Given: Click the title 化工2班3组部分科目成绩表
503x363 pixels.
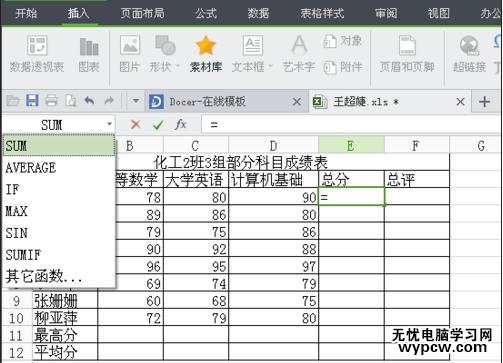Looking at the screenshot, I should click(x=241, y=163).
